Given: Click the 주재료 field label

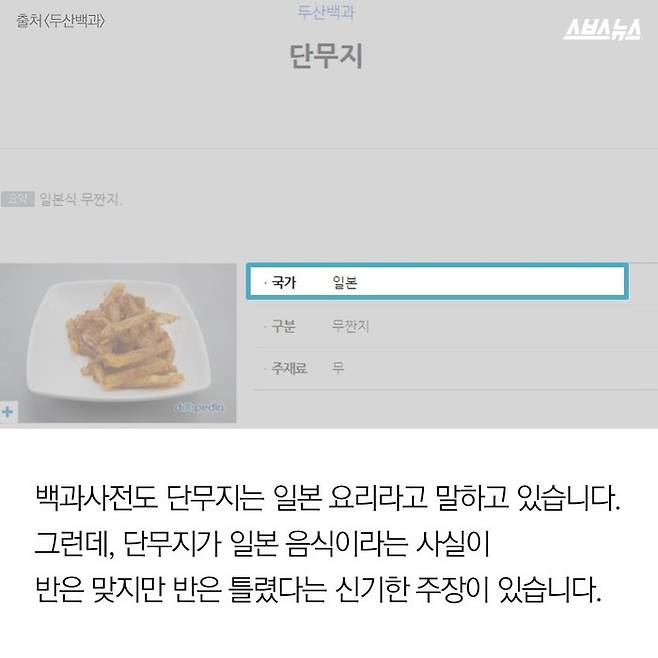Looking at the screenshot, I should tap(289, 368).
